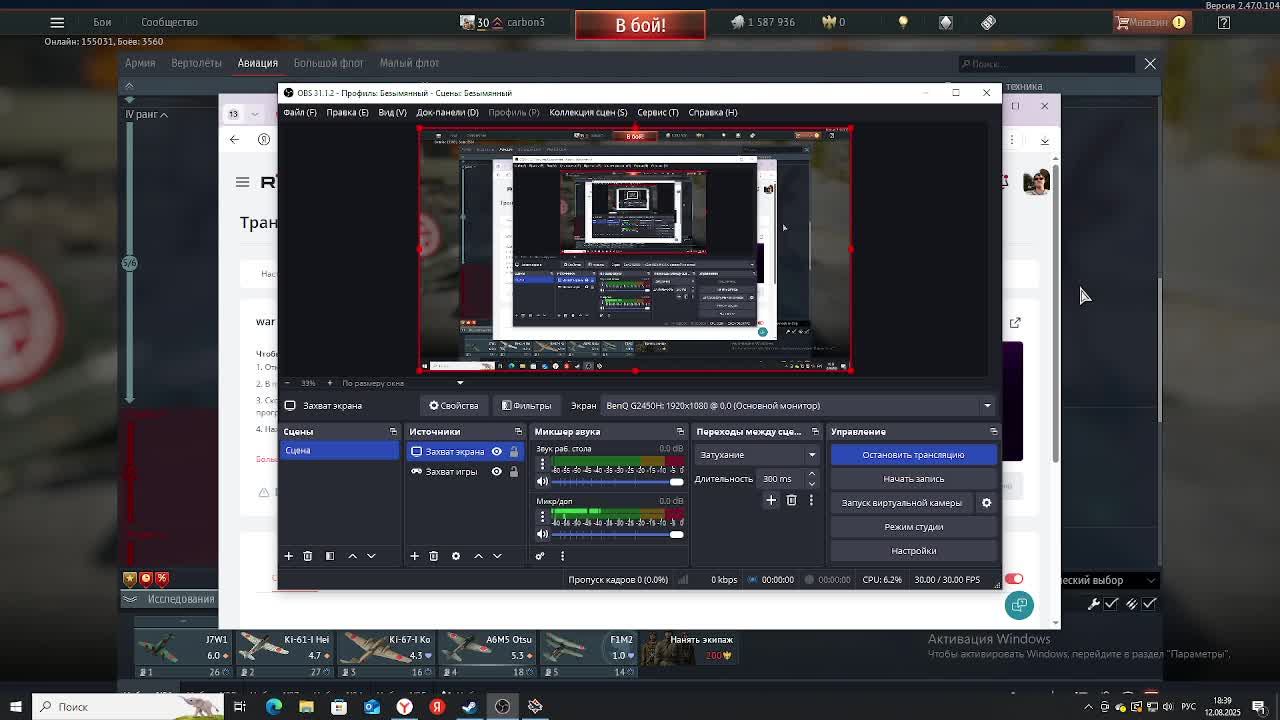Image resolution: width=1280 pixels, height=720 pixels.
Task: Toggle the lock on Захват игры source
Action: [514, 472]
